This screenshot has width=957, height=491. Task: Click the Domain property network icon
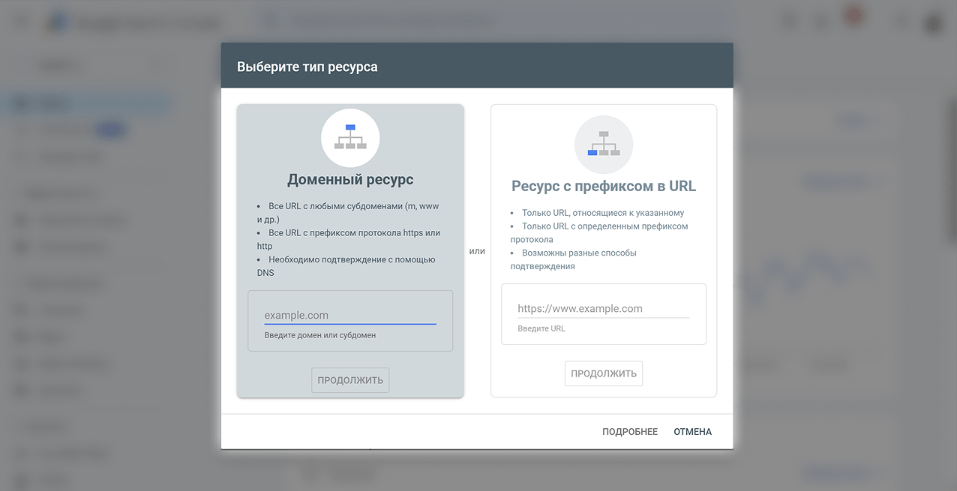pos(350,137)
